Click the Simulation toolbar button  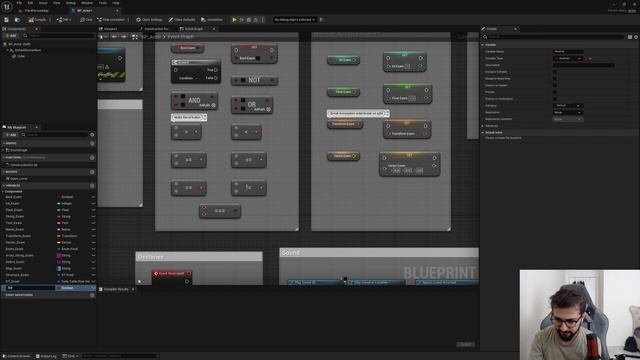coord(212,20)
